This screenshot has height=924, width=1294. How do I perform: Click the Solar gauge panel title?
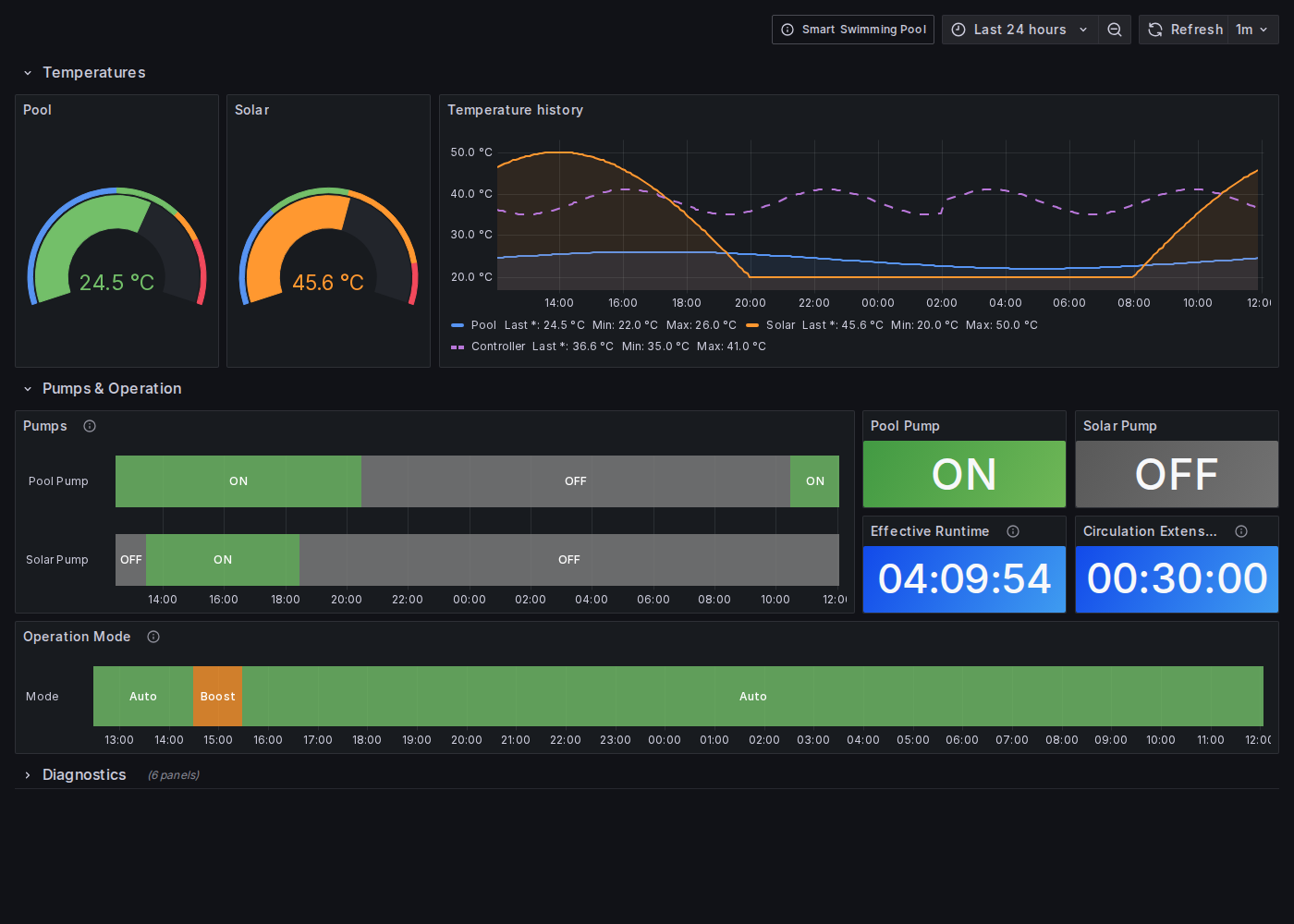251,110
